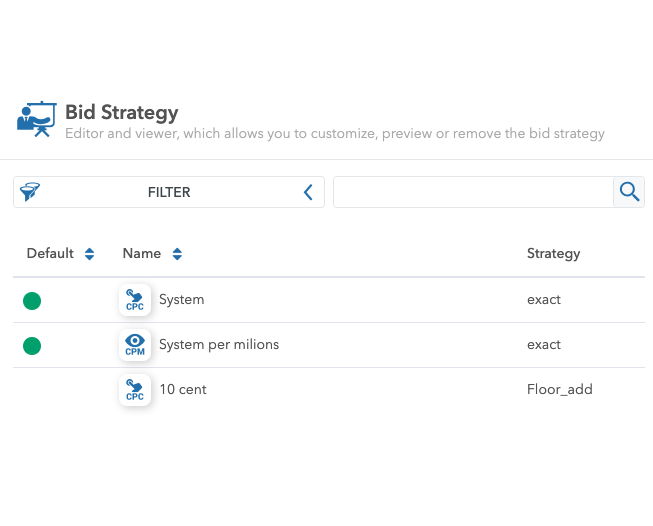This screenshot has width=653, height=526.
Task: Focus the search input field
Action: pyautogui.click(x=474, y=192)
